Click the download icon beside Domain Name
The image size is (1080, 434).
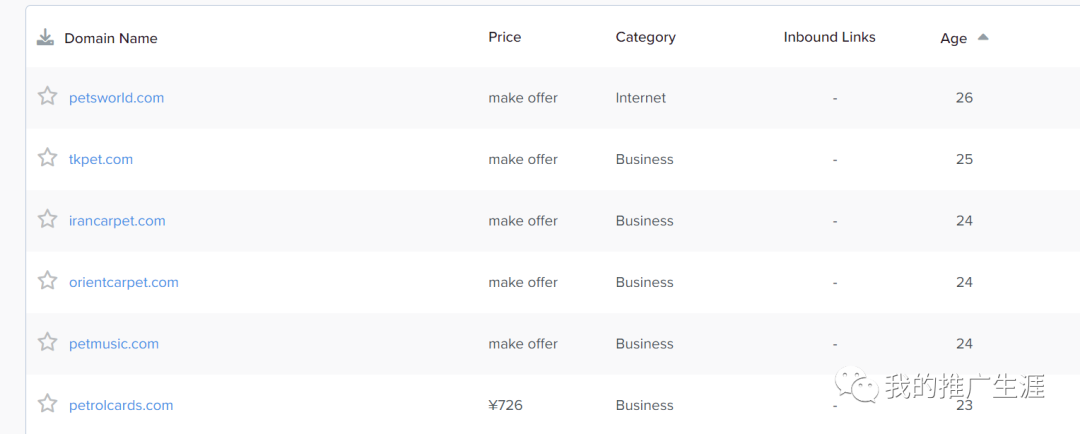click(x=45, y=37)
